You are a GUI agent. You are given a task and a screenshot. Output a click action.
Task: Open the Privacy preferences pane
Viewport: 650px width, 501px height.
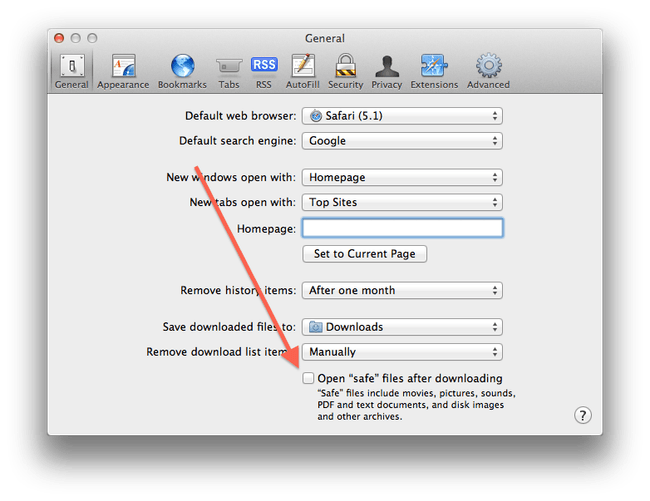tap(386, 71)
